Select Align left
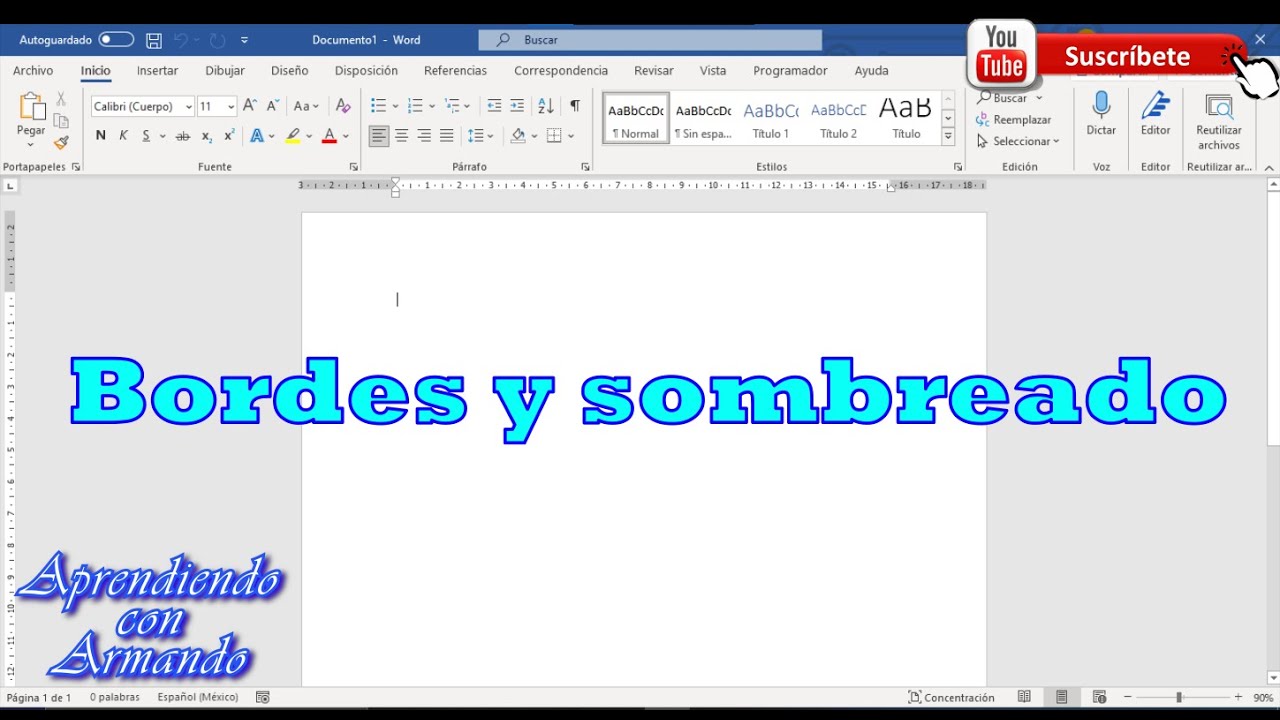Image resolution: width=1280 pixels, height=720 pixels. click(x=378, y=136)
